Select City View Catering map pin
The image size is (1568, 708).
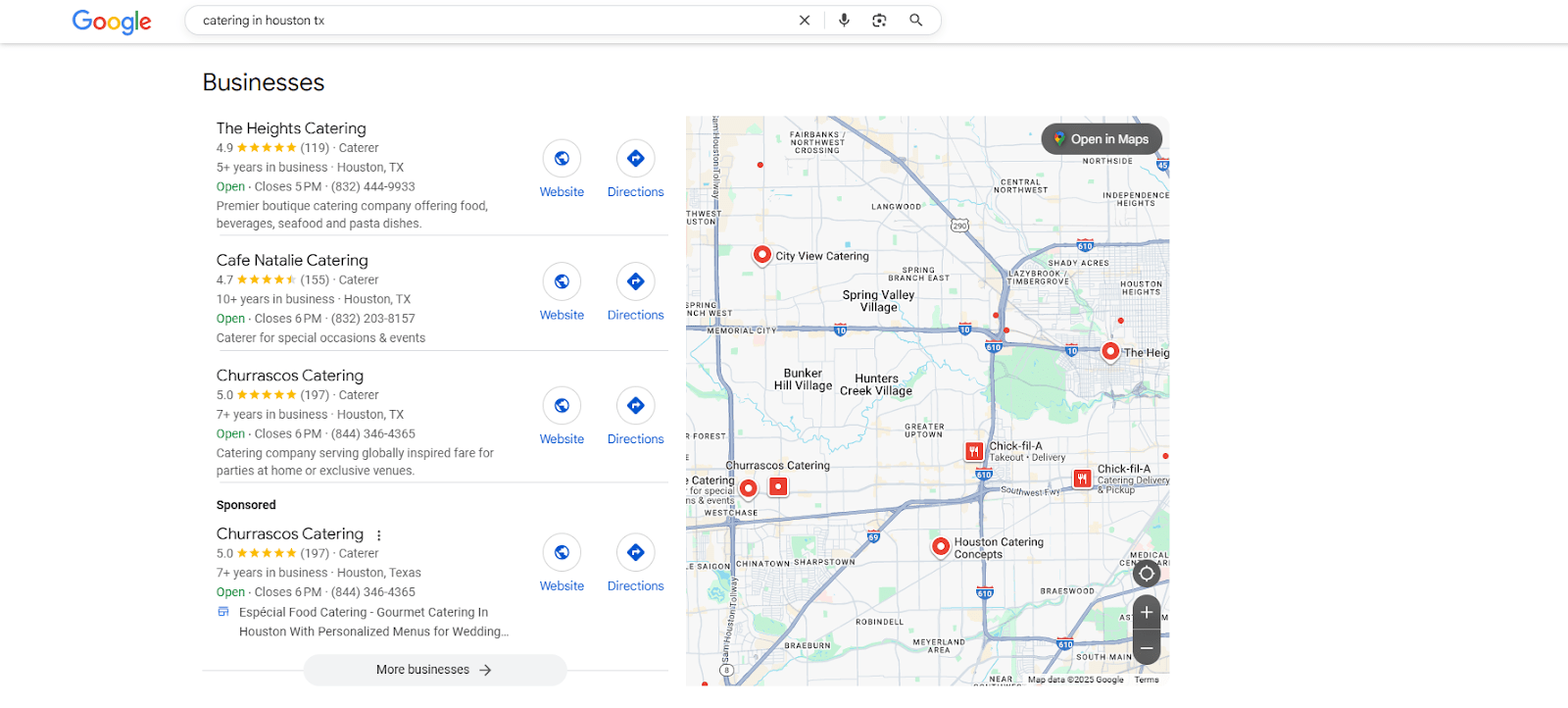pyautogui.click(x=761, y=255)
